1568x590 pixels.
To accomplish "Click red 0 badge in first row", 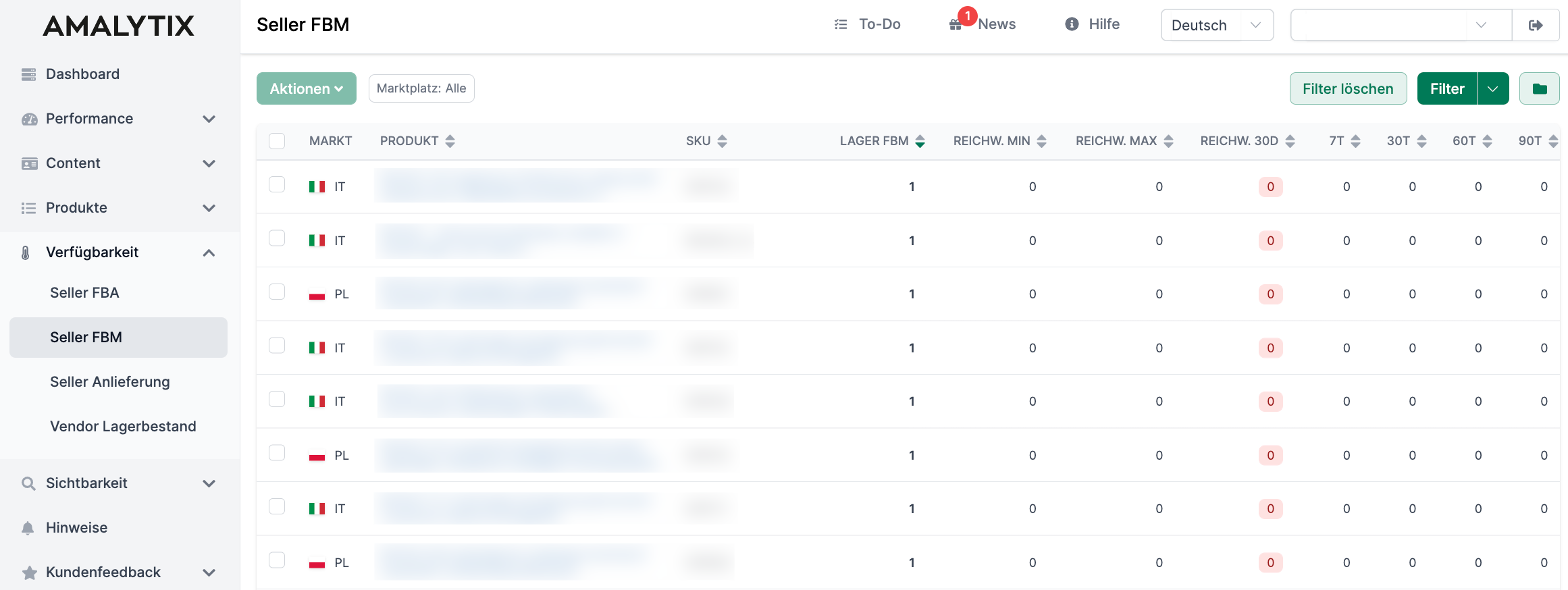I will 1270,187.
